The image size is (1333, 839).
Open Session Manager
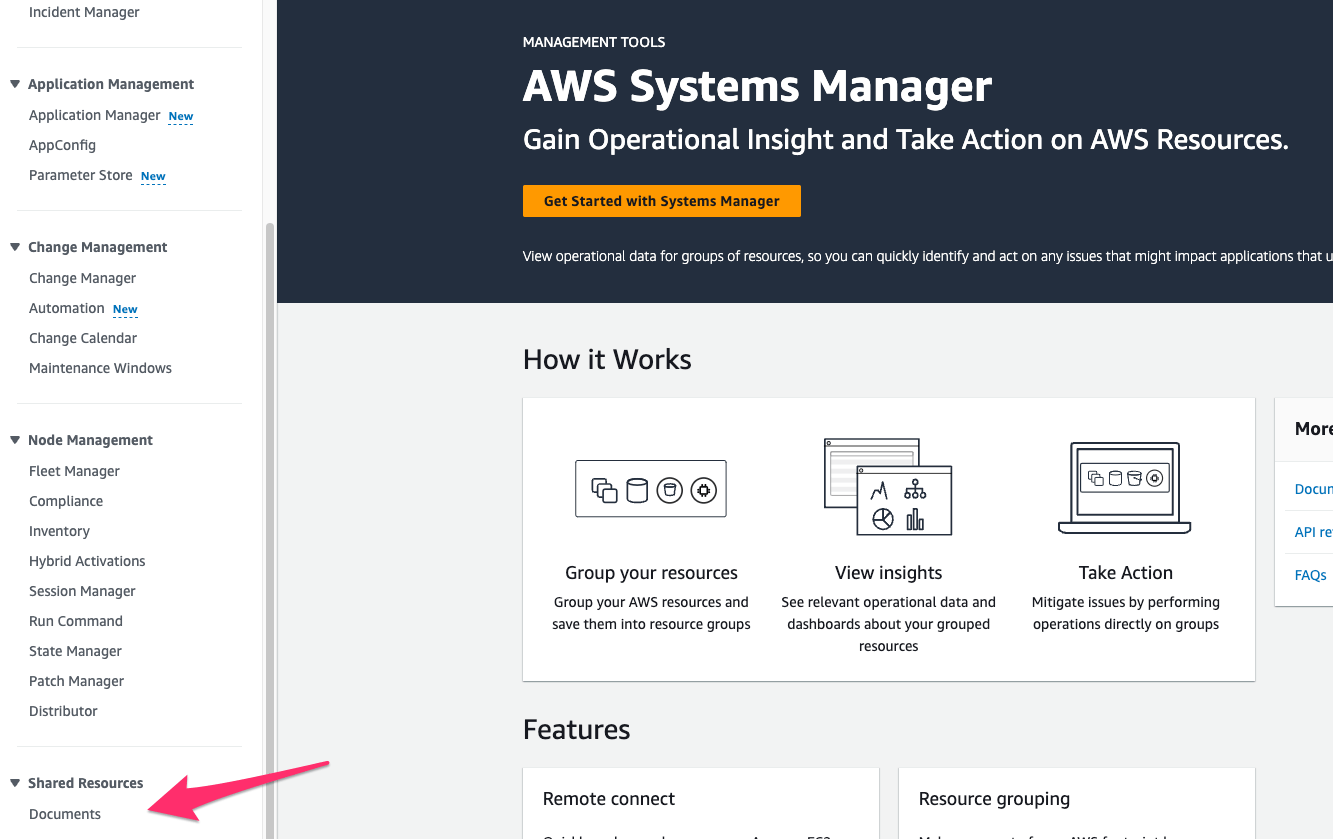tap(82, 591)
